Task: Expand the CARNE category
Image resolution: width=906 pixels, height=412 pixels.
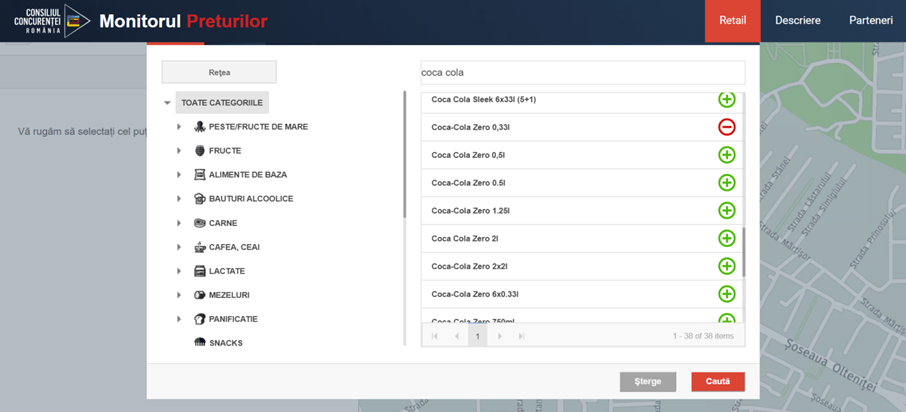Action: click(179, 223)
